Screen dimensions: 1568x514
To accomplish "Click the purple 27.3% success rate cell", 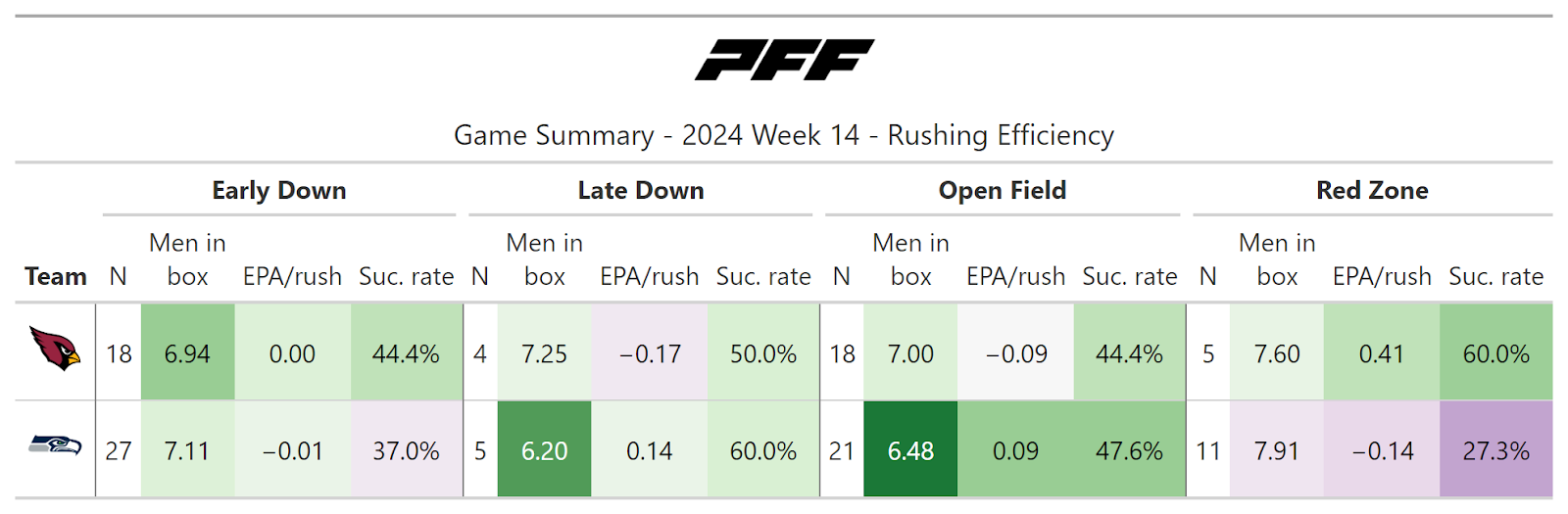I will pyautogui.click(x=1495, y=450).
